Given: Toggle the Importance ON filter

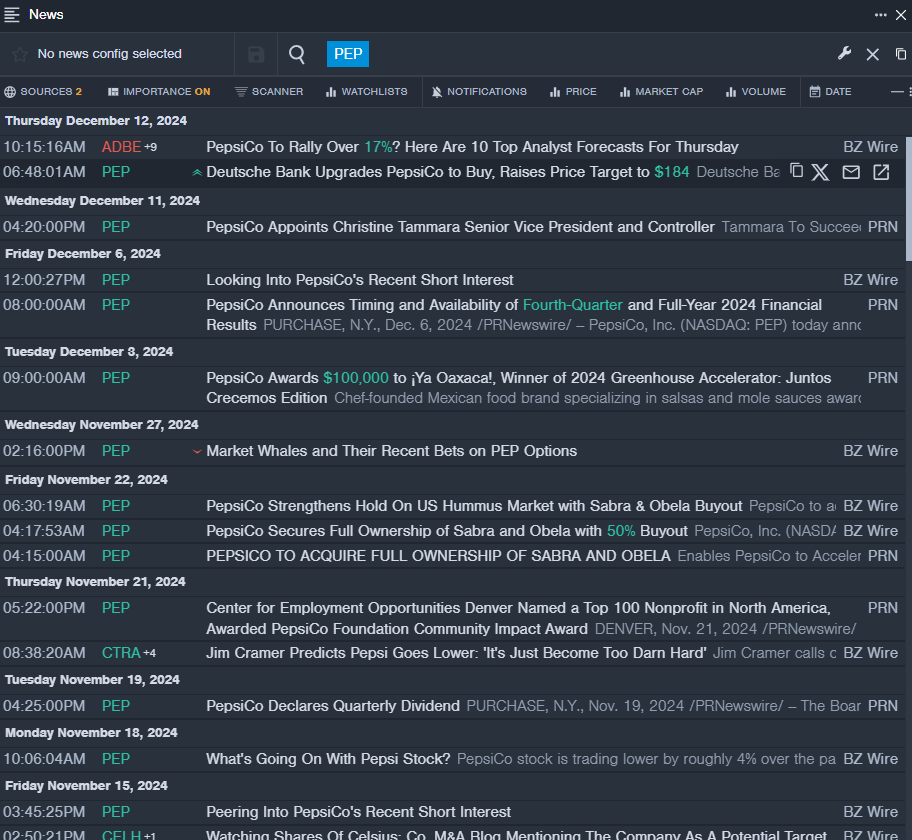Looking at the screenshot, I should (x=159, y=92).
